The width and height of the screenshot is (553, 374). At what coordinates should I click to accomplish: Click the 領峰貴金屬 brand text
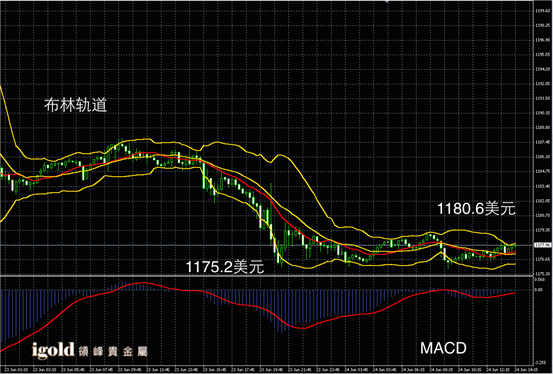point(113,351)
